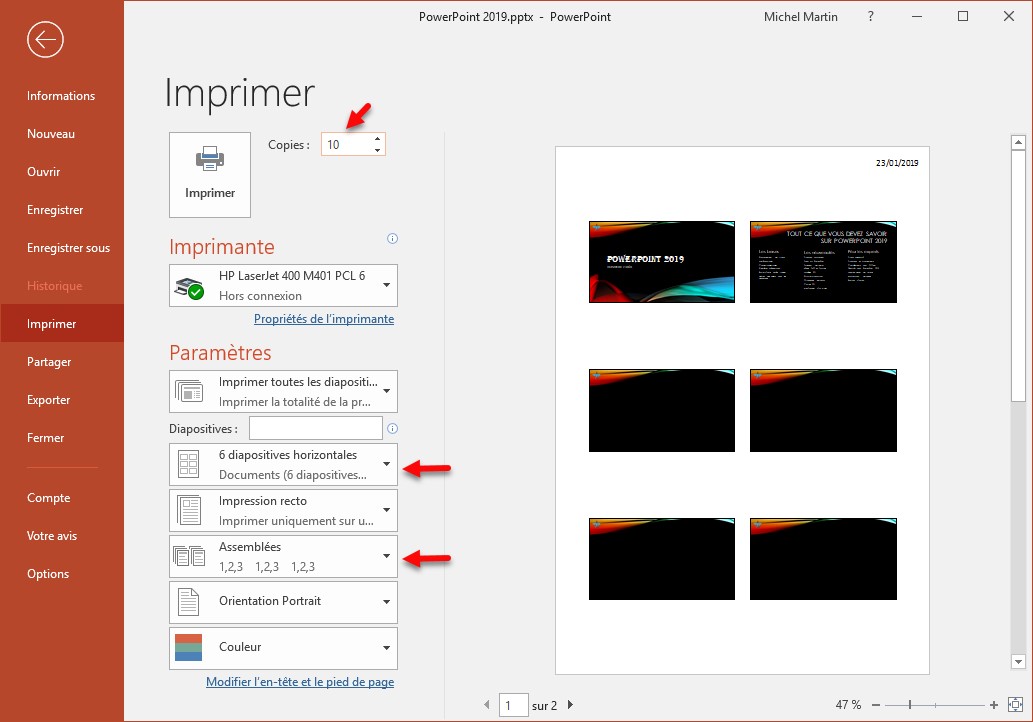
Task: Open Propriétés de l'imprimante link
Action: pos(324,319)
